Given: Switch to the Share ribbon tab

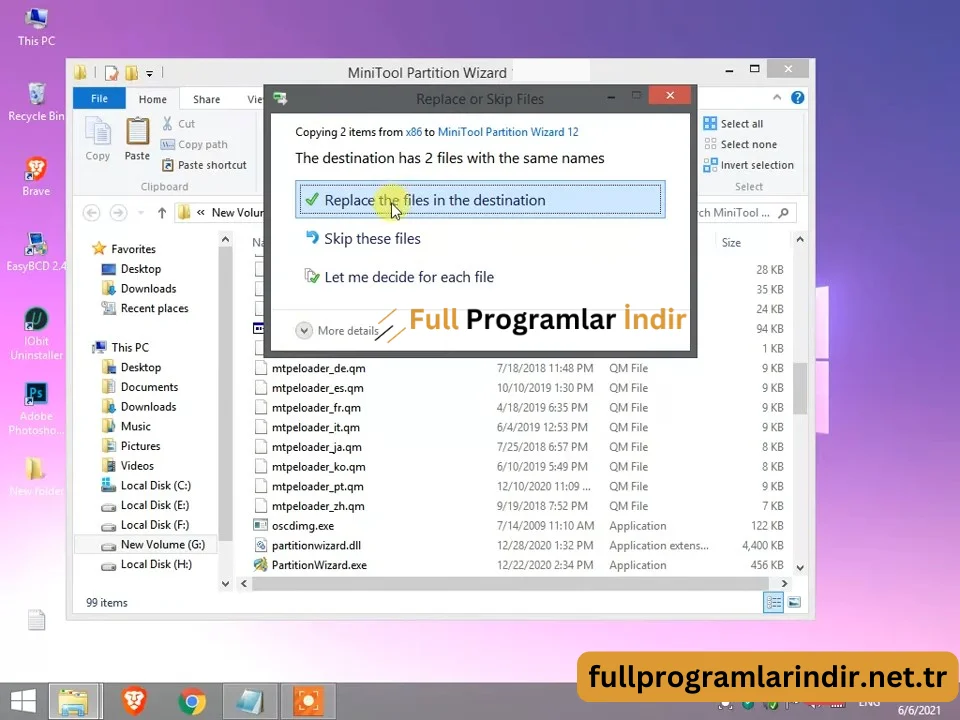Looking at the screenshot, I should pos(206,99).
